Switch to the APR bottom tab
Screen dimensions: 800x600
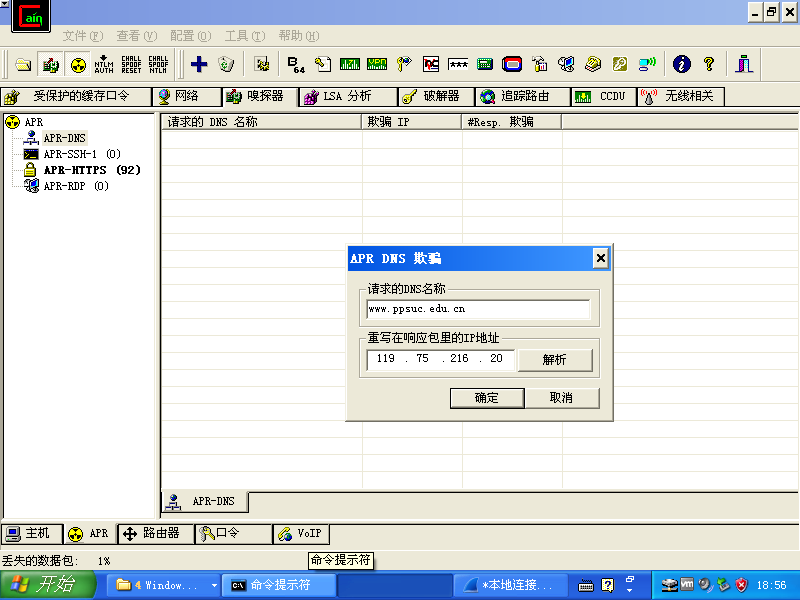pos(89,534)
